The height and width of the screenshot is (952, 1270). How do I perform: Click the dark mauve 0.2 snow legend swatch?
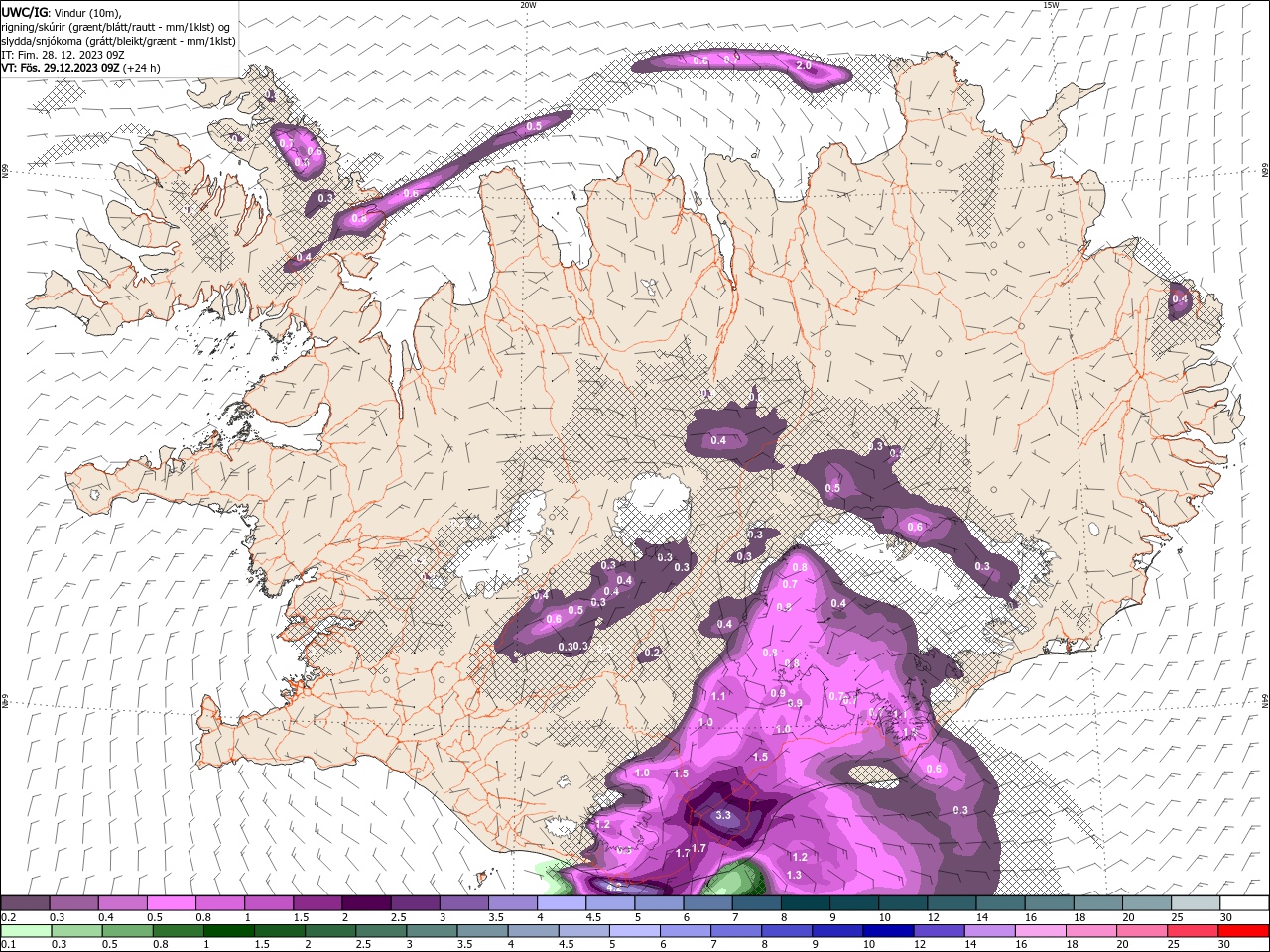(25, 903)
